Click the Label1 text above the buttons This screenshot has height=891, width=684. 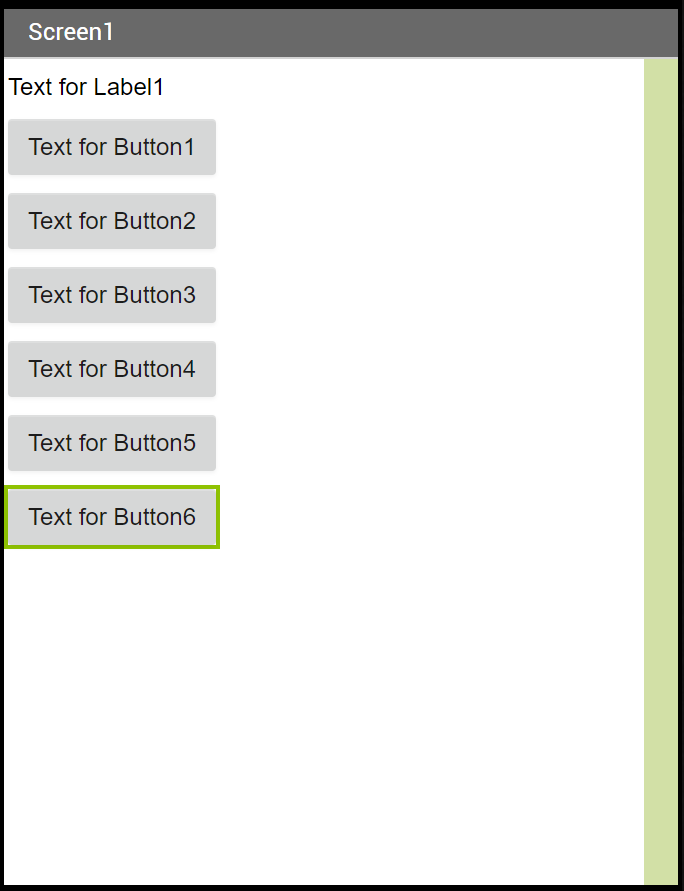point(86,87)
